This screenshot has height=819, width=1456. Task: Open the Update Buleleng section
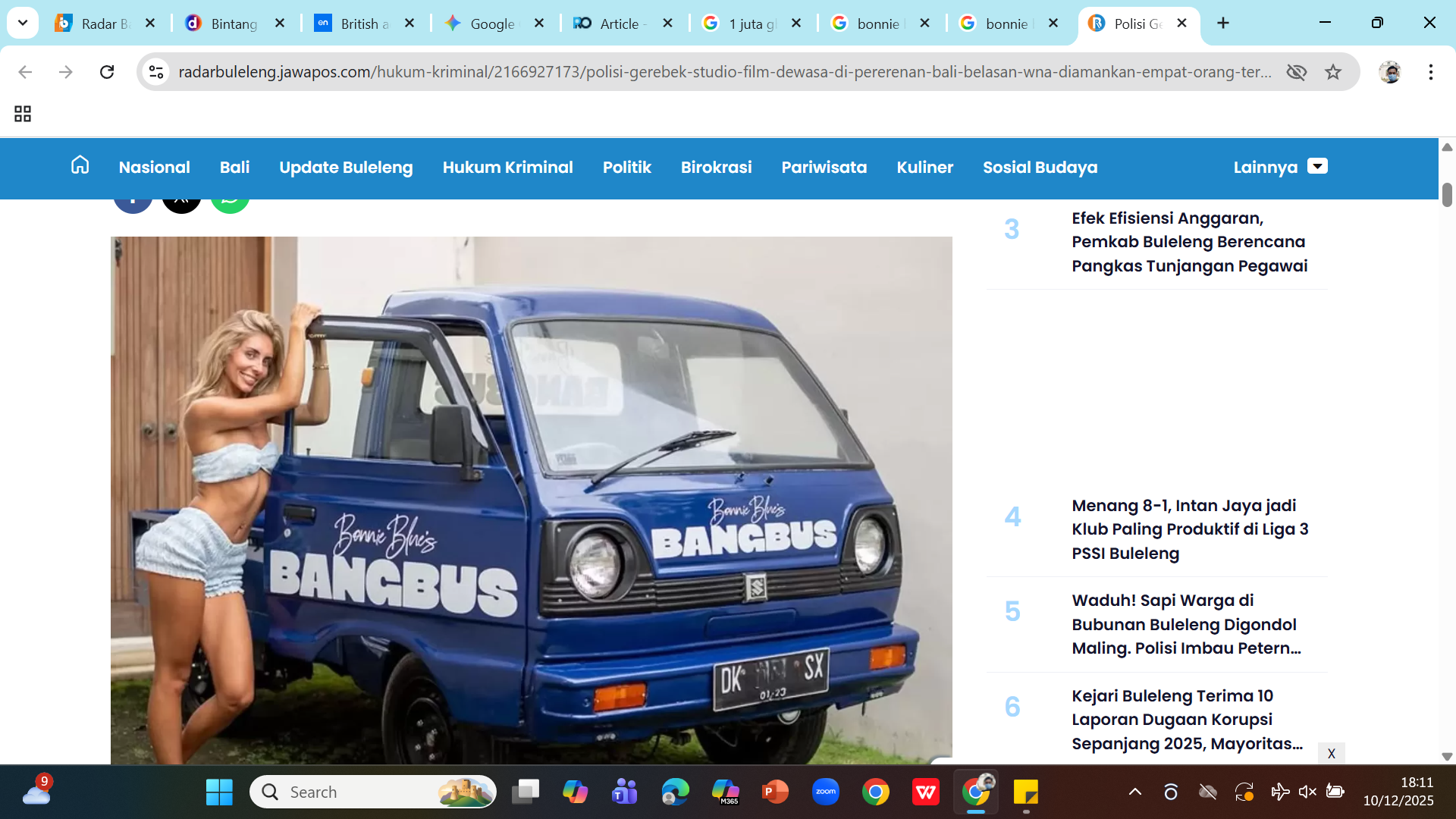click(x=346, y=167)
